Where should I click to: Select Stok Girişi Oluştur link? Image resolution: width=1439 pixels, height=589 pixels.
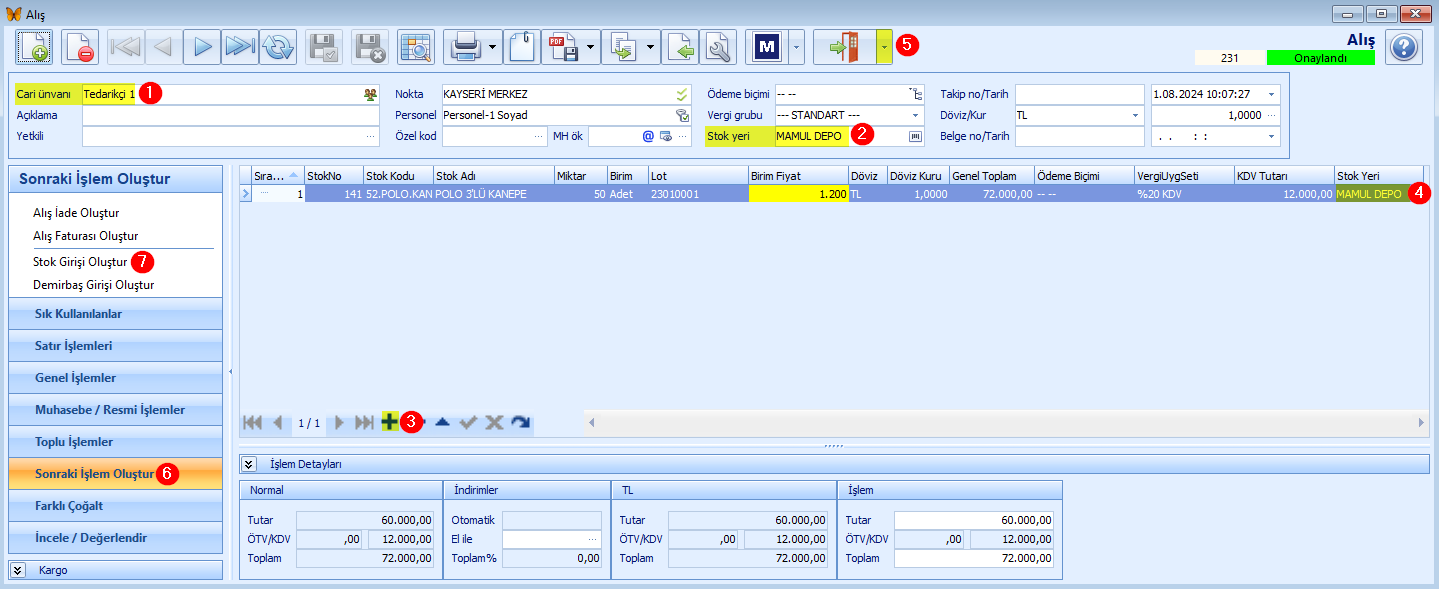pyautogui.click(x=80, y=262)
